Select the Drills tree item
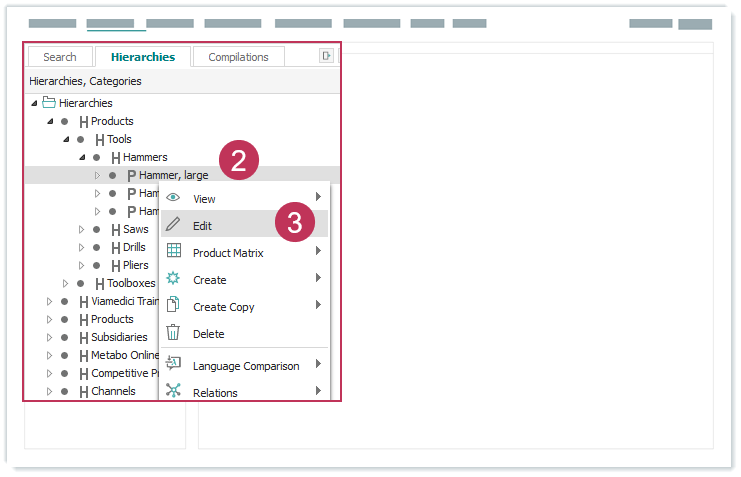 (x=134, y=247)
